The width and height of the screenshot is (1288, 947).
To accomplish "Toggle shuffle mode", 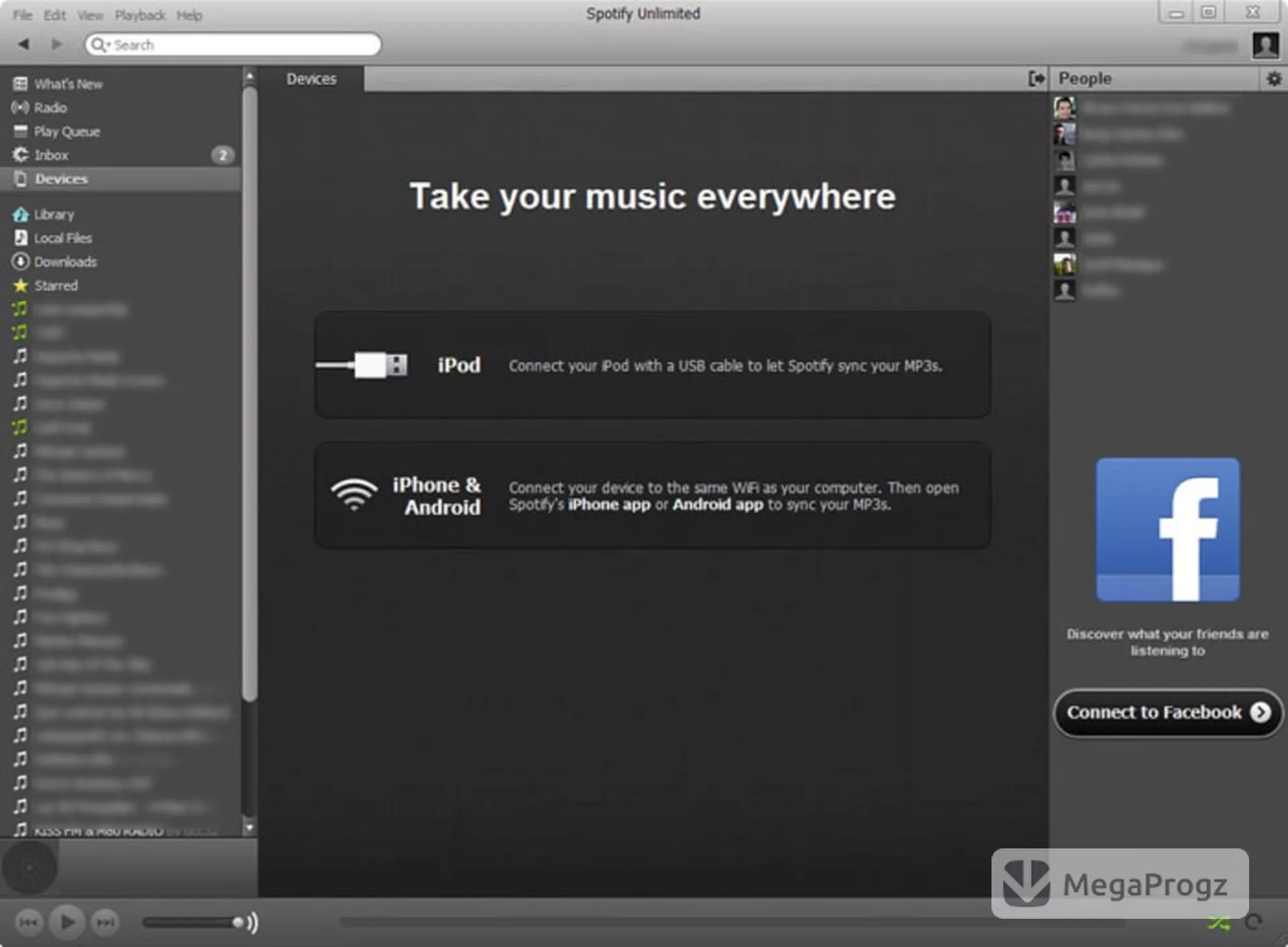I will click(x=1219, y=923).
